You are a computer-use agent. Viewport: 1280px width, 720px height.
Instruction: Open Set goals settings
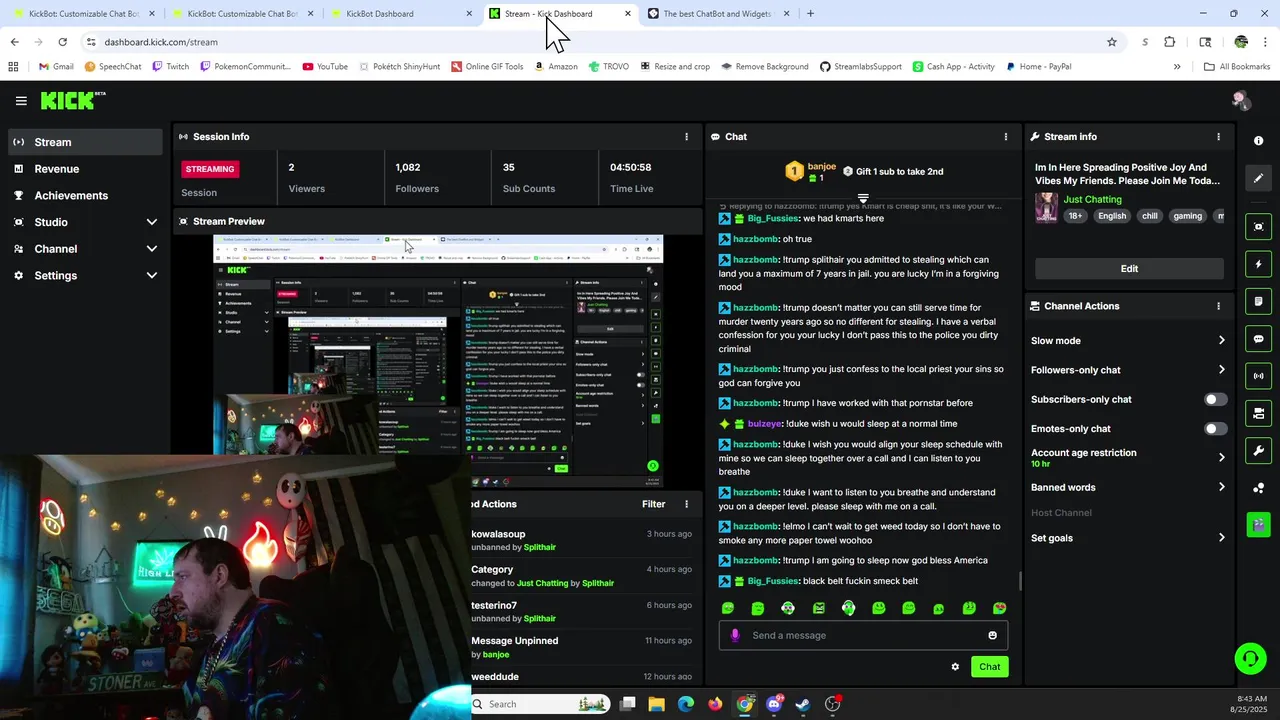click(1128, 538)
